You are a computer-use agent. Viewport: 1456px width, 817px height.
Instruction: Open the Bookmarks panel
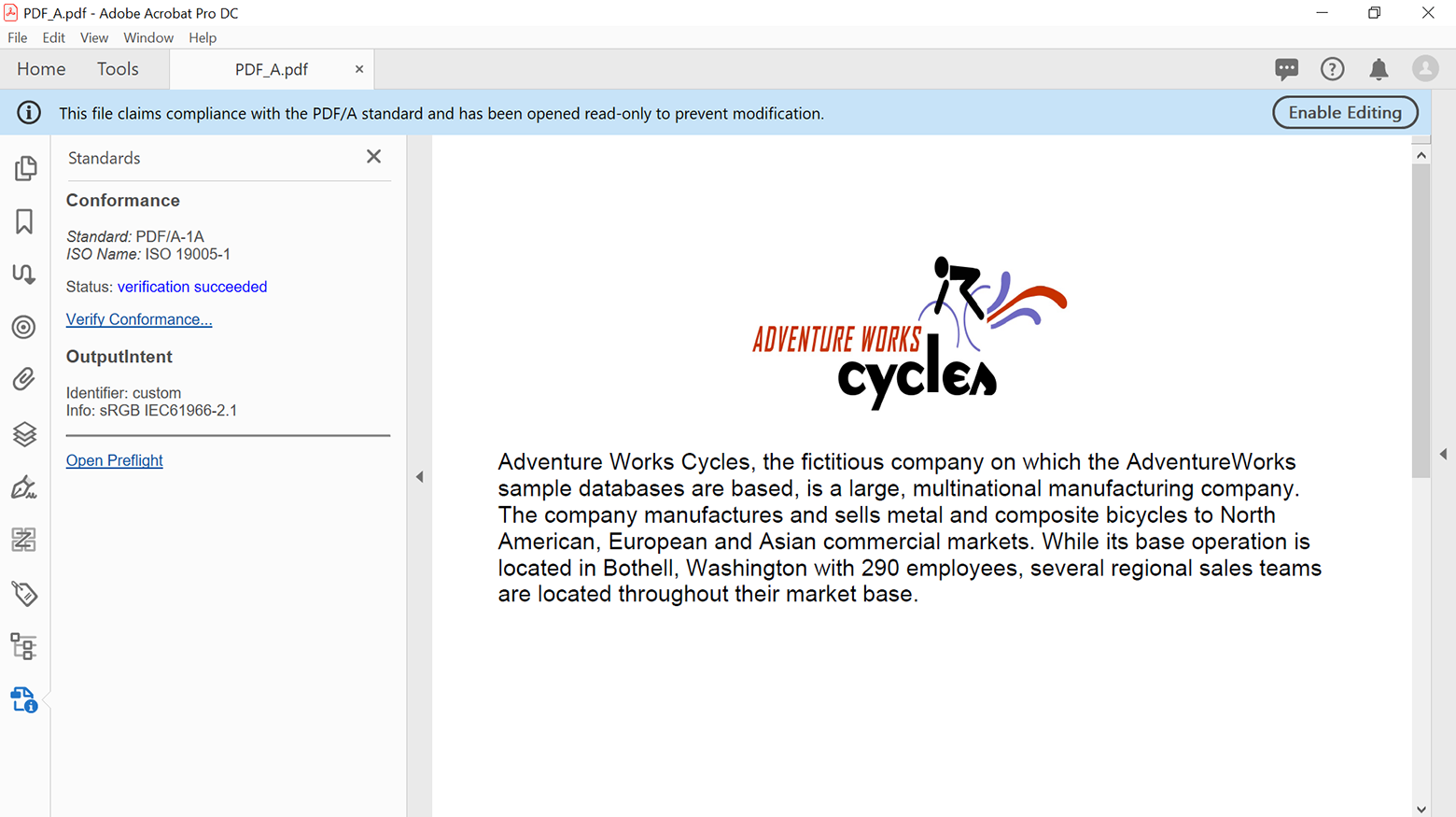(x=25, y=221)
